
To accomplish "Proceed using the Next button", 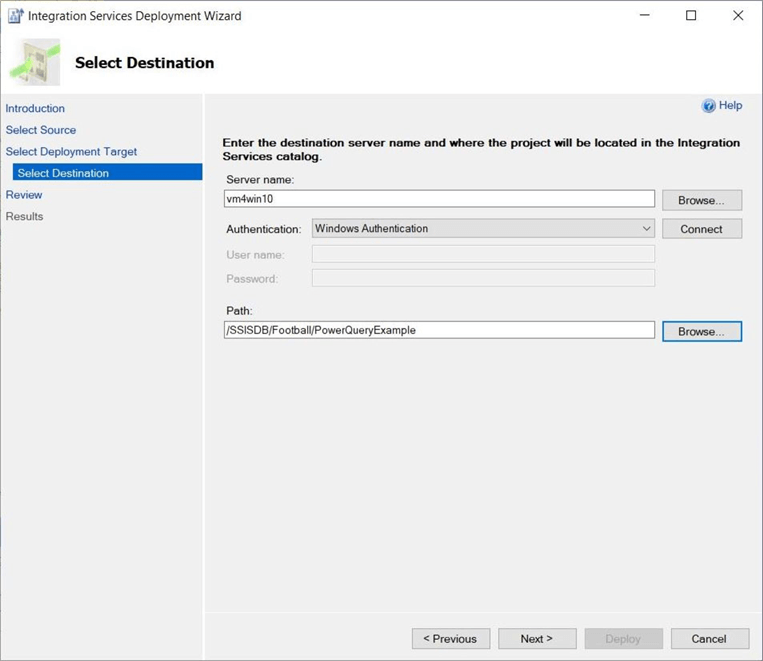I will 537,639.
